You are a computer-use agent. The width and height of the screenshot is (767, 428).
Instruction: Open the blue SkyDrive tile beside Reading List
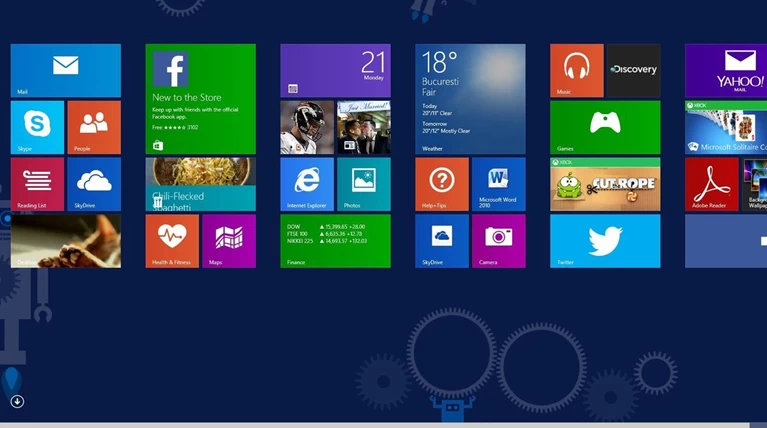click(x=94, y=184)
